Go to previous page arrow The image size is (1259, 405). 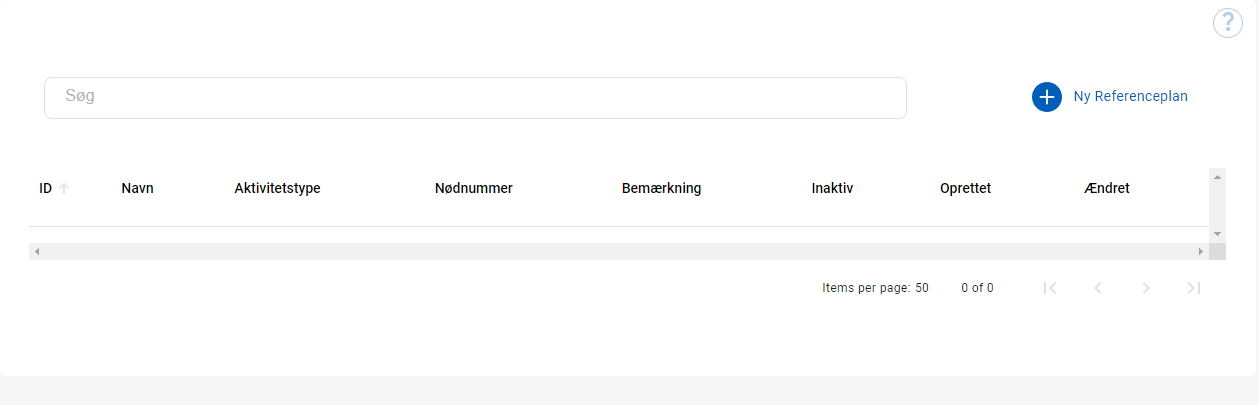[x=1098, y=288]
